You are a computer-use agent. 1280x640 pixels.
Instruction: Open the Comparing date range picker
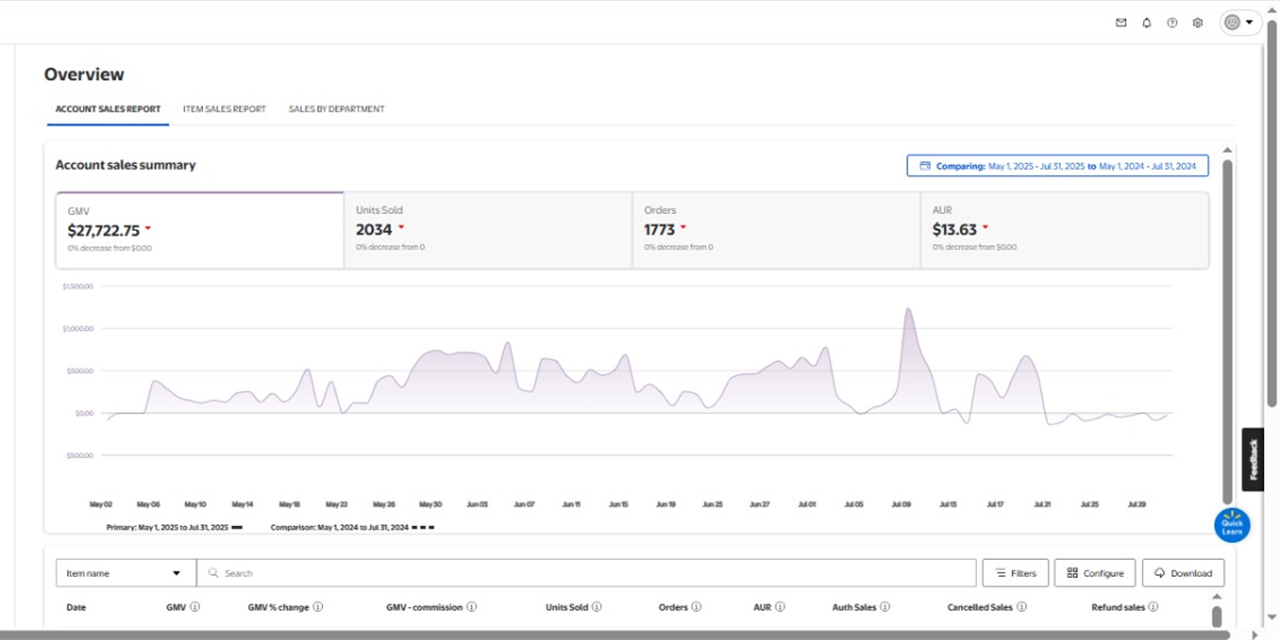(x=1058, y=166)
